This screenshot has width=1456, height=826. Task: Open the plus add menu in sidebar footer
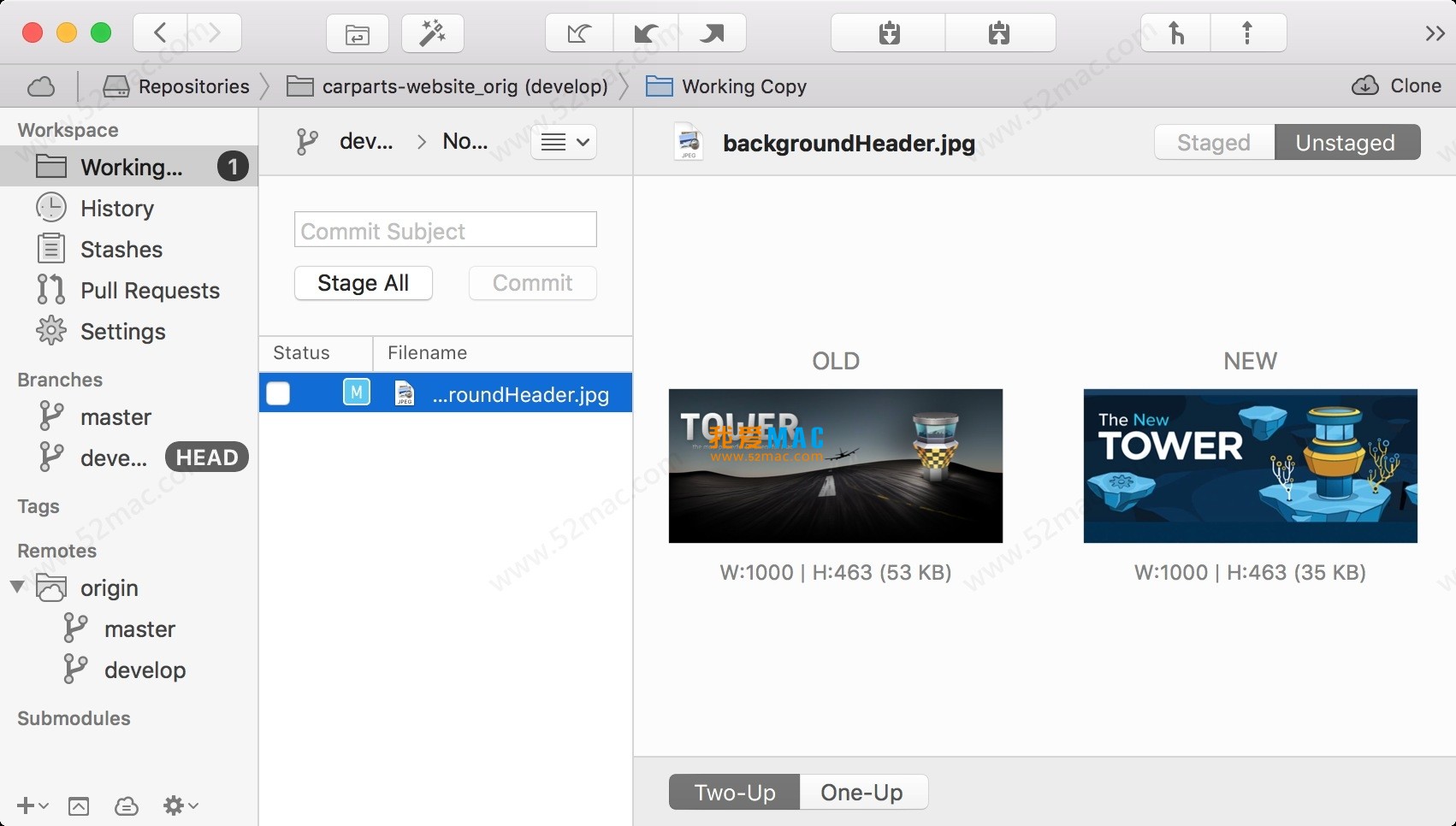click(x=33, y=805)
